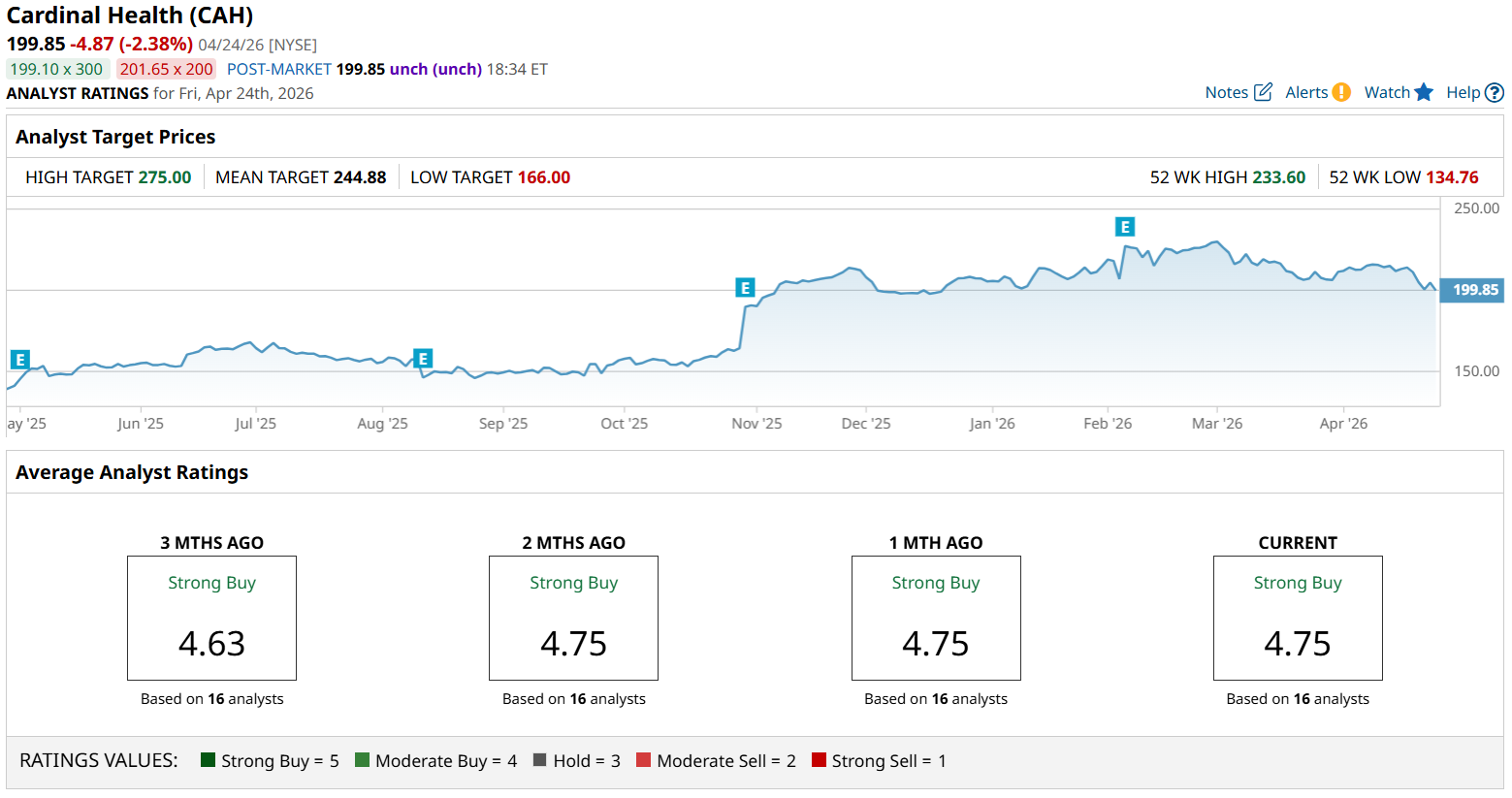Click the orange Alerts exclamation icon

[1341, 92]
